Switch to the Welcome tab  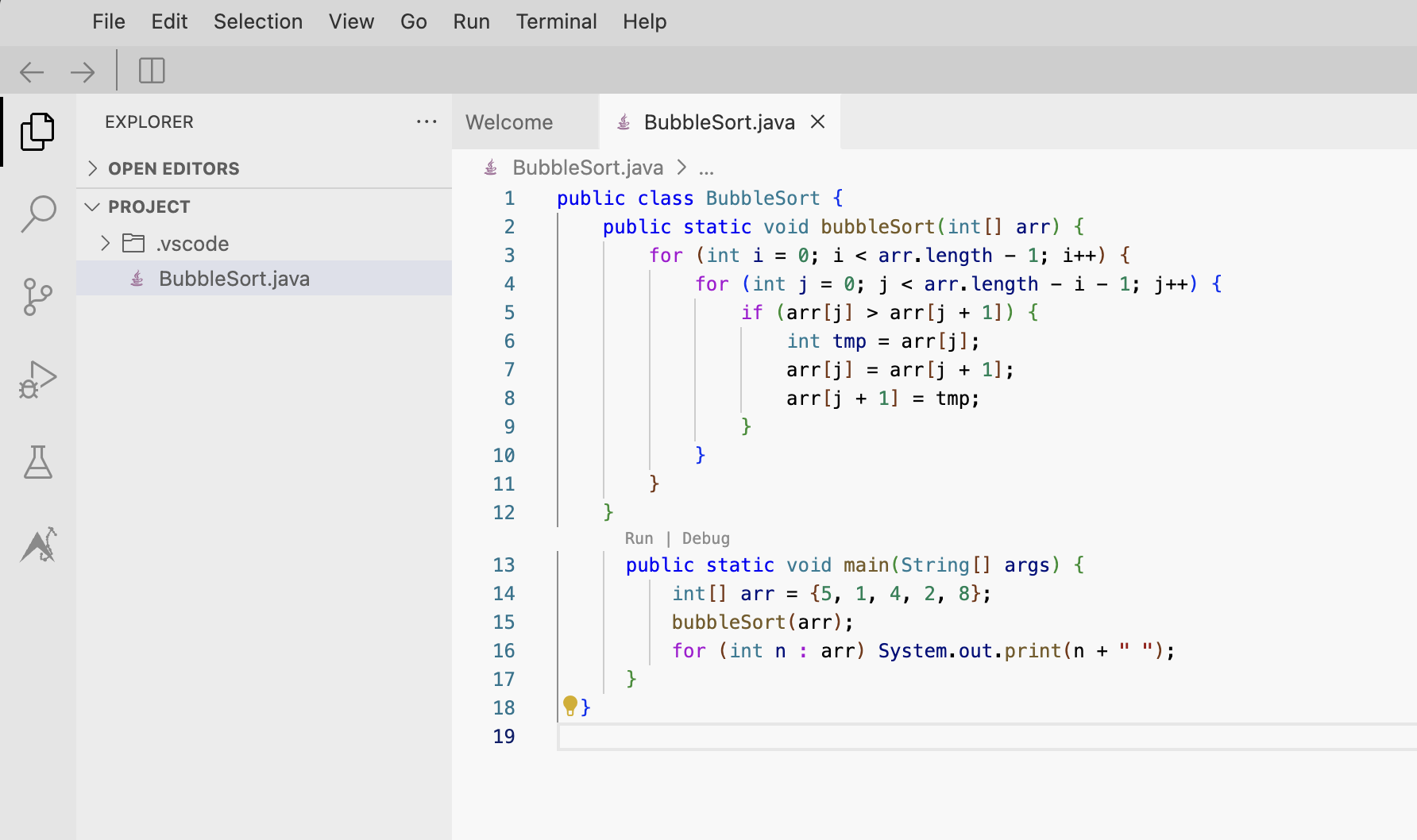coord(525,121)
